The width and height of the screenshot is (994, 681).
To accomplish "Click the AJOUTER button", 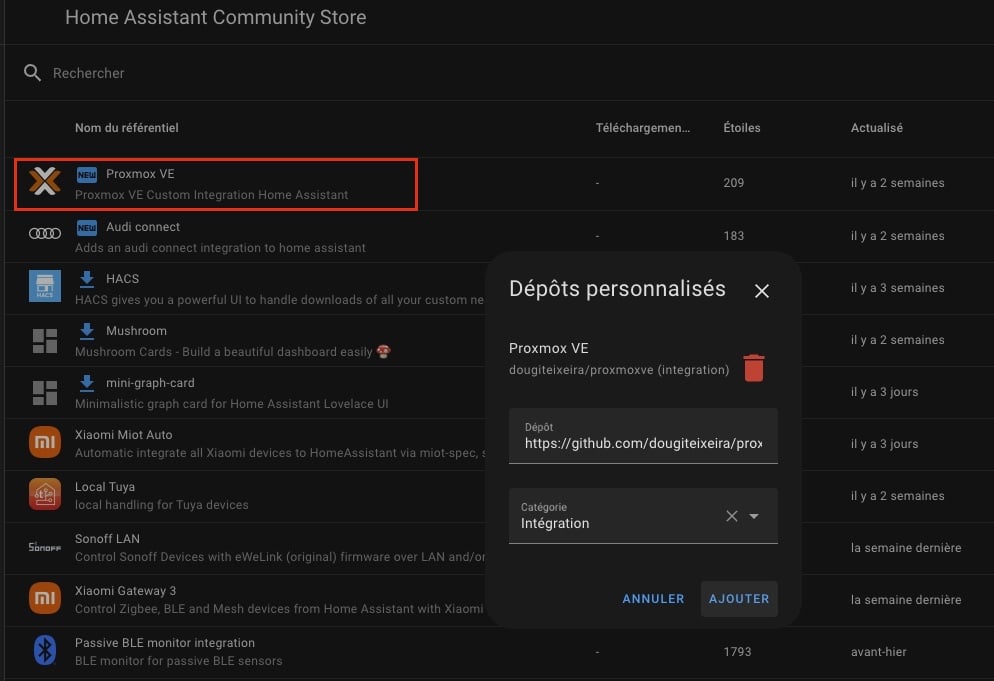I will point(739,599).
